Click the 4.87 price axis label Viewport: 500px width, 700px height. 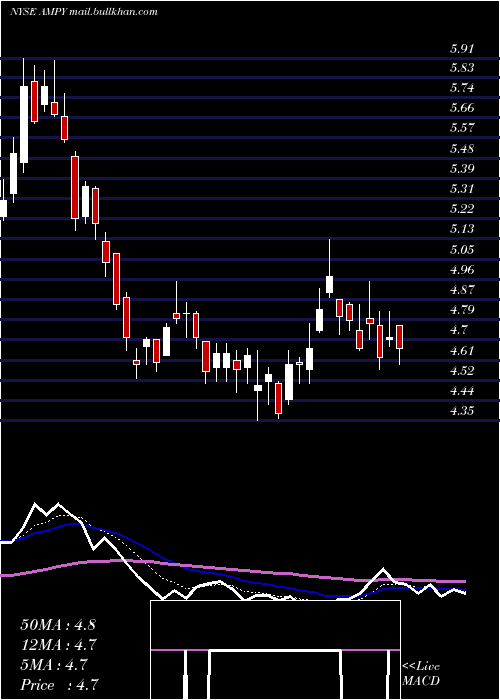[462, 290]
